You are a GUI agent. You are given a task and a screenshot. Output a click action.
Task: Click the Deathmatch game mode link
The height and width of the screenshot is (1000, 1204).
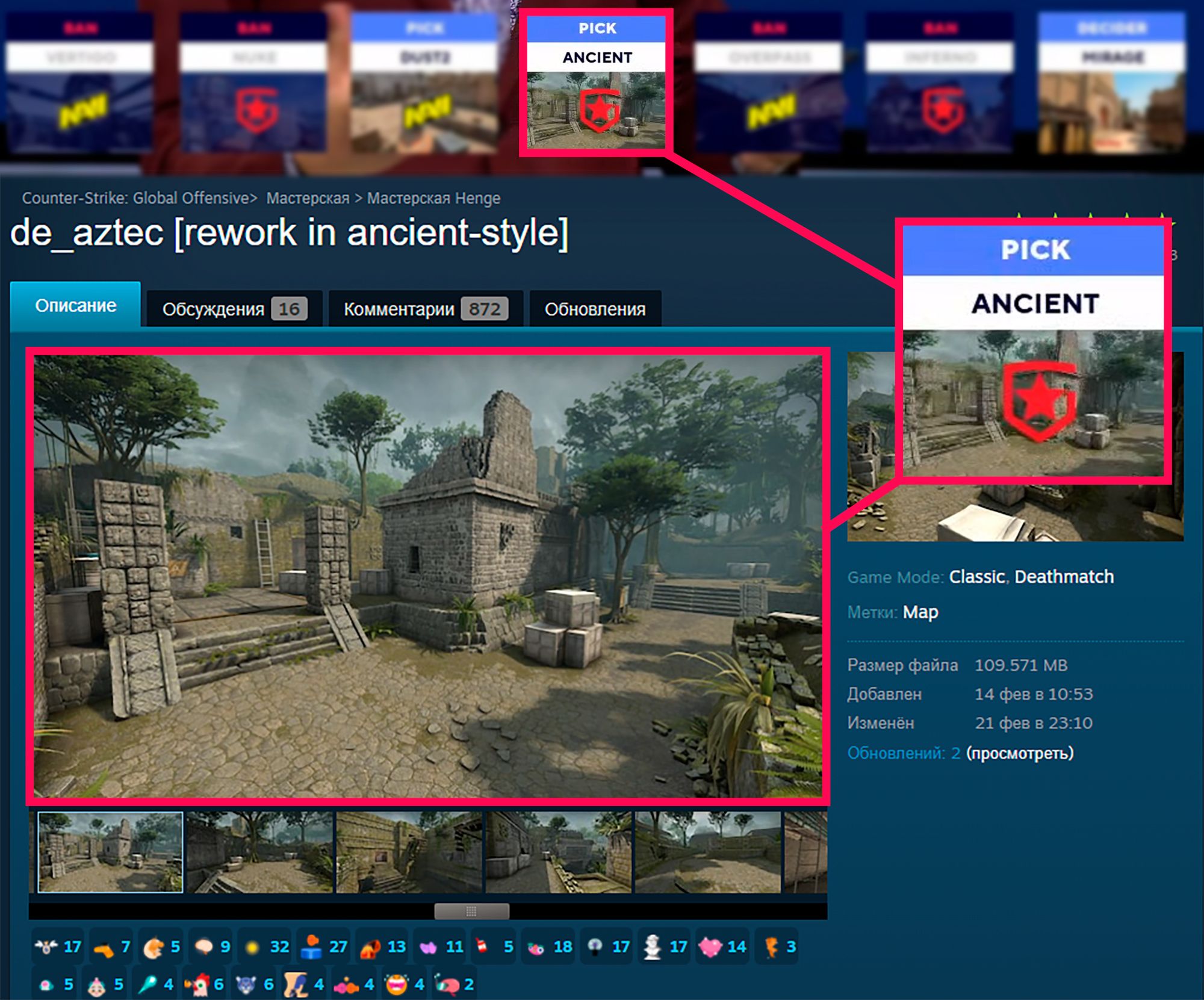coord(1064,577)
